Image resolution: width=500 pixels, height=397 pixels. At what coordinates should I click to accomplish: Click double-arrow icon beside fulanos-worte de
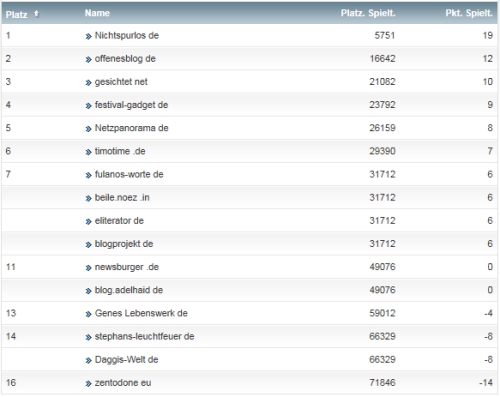pos(88,175)
